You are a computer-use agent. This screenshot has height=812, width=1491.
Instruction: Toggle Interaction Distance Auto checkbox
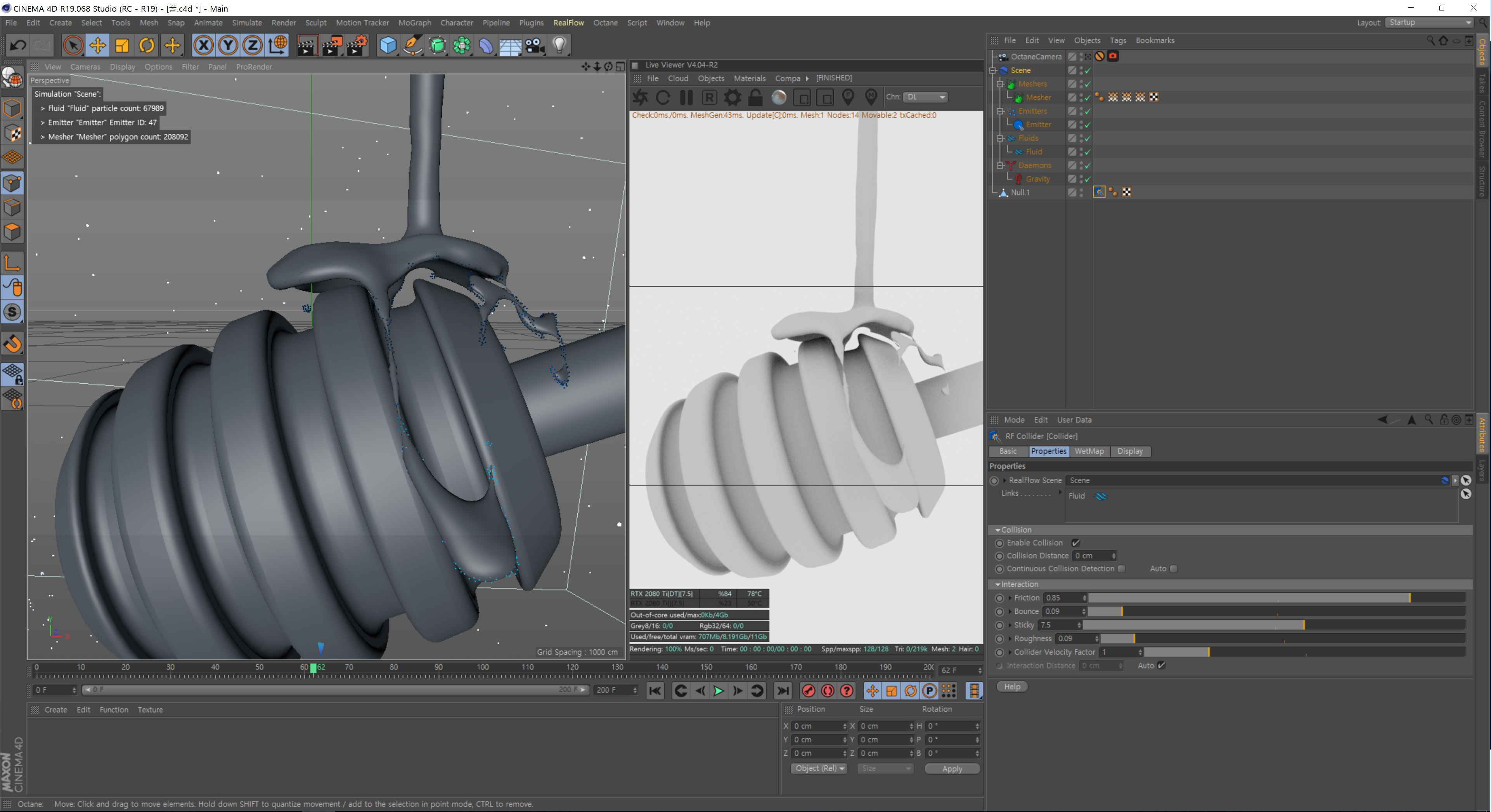1161,666
